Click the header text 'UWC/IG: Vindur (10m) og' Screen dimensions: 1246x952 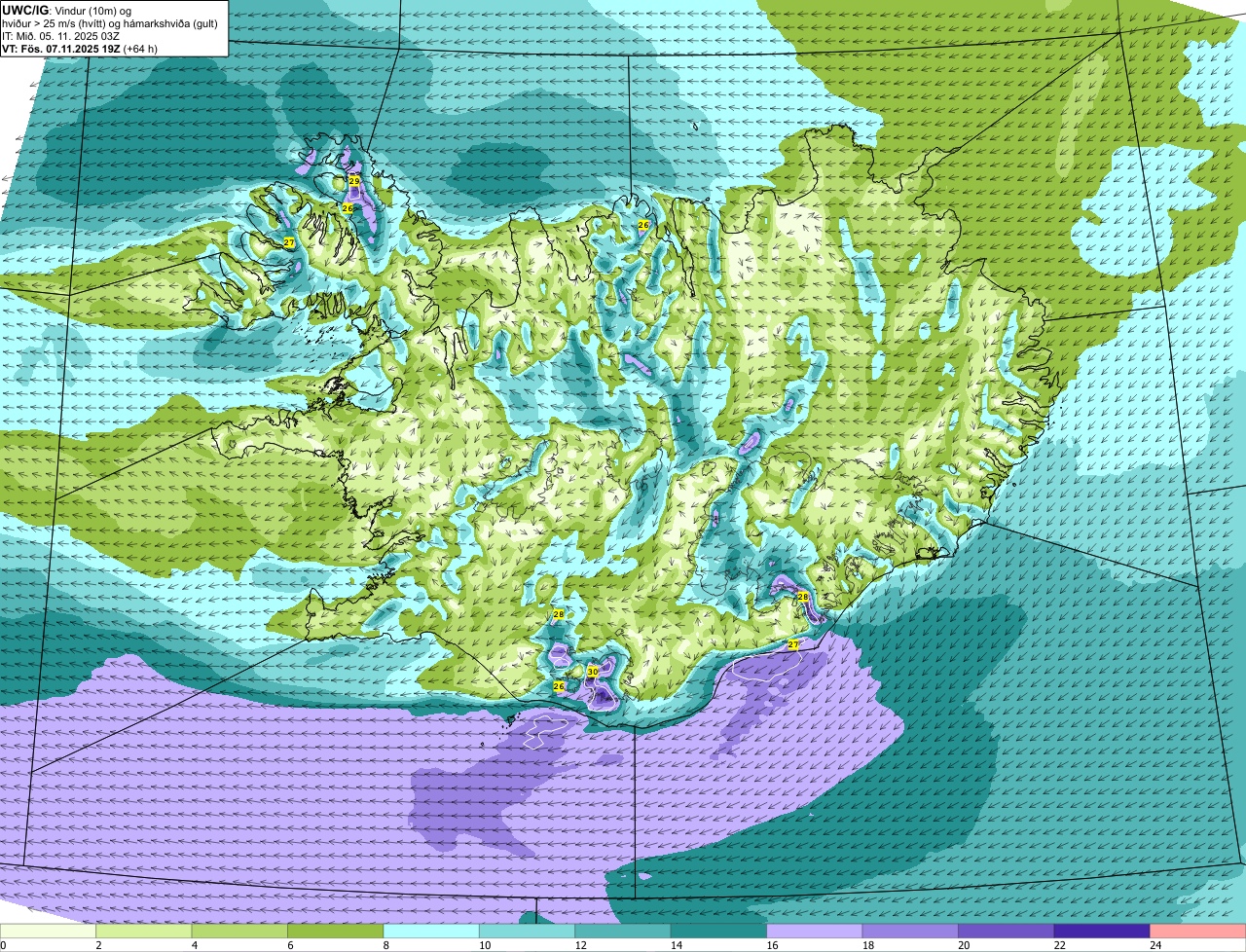click(66, 10)
